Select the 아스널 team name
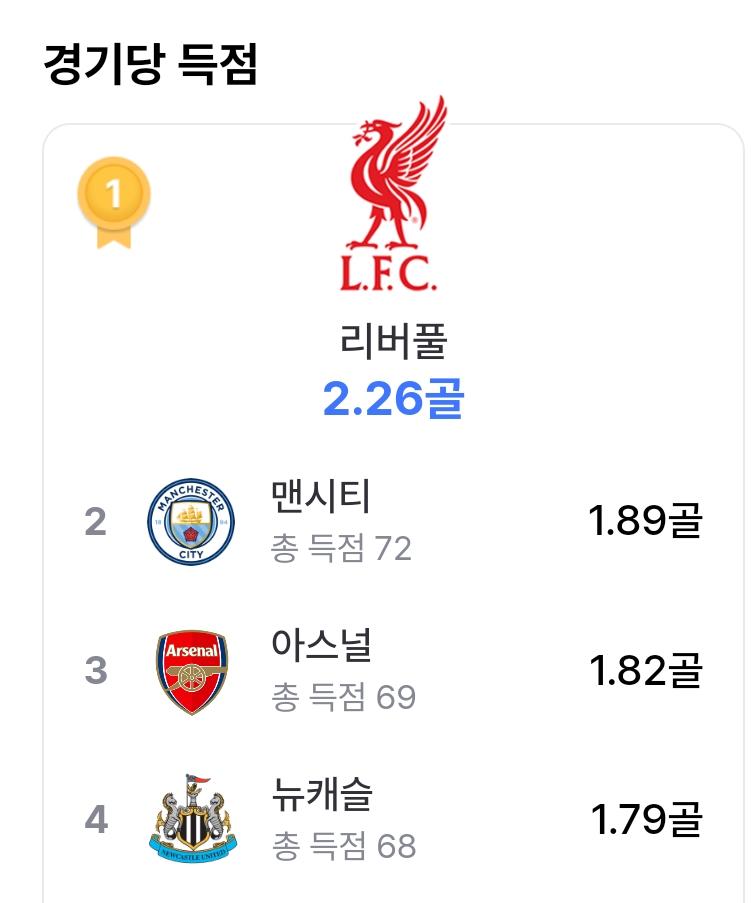 (x=321, y=644)
